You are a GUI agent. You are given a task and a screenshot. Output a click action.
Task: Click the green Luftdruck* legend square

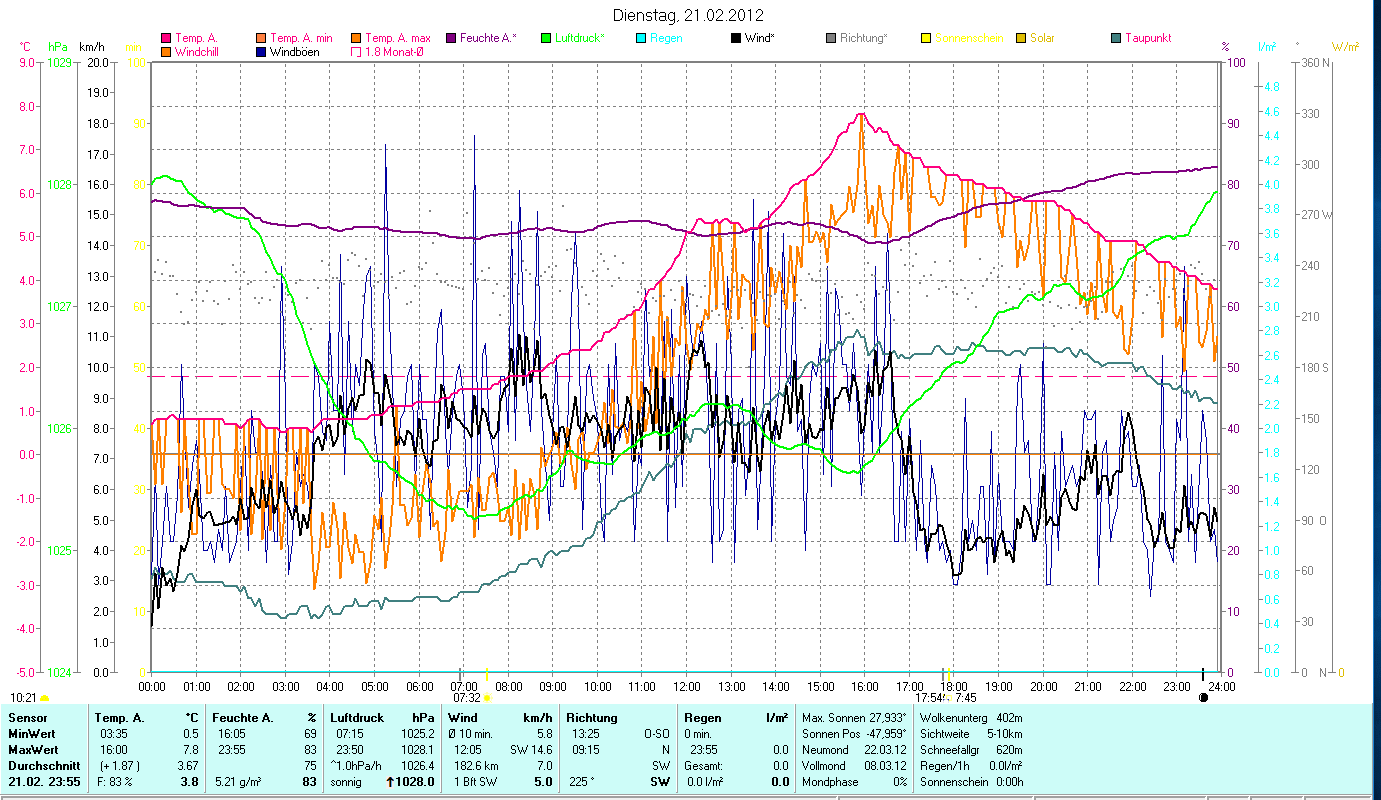[x=546, y=39]
